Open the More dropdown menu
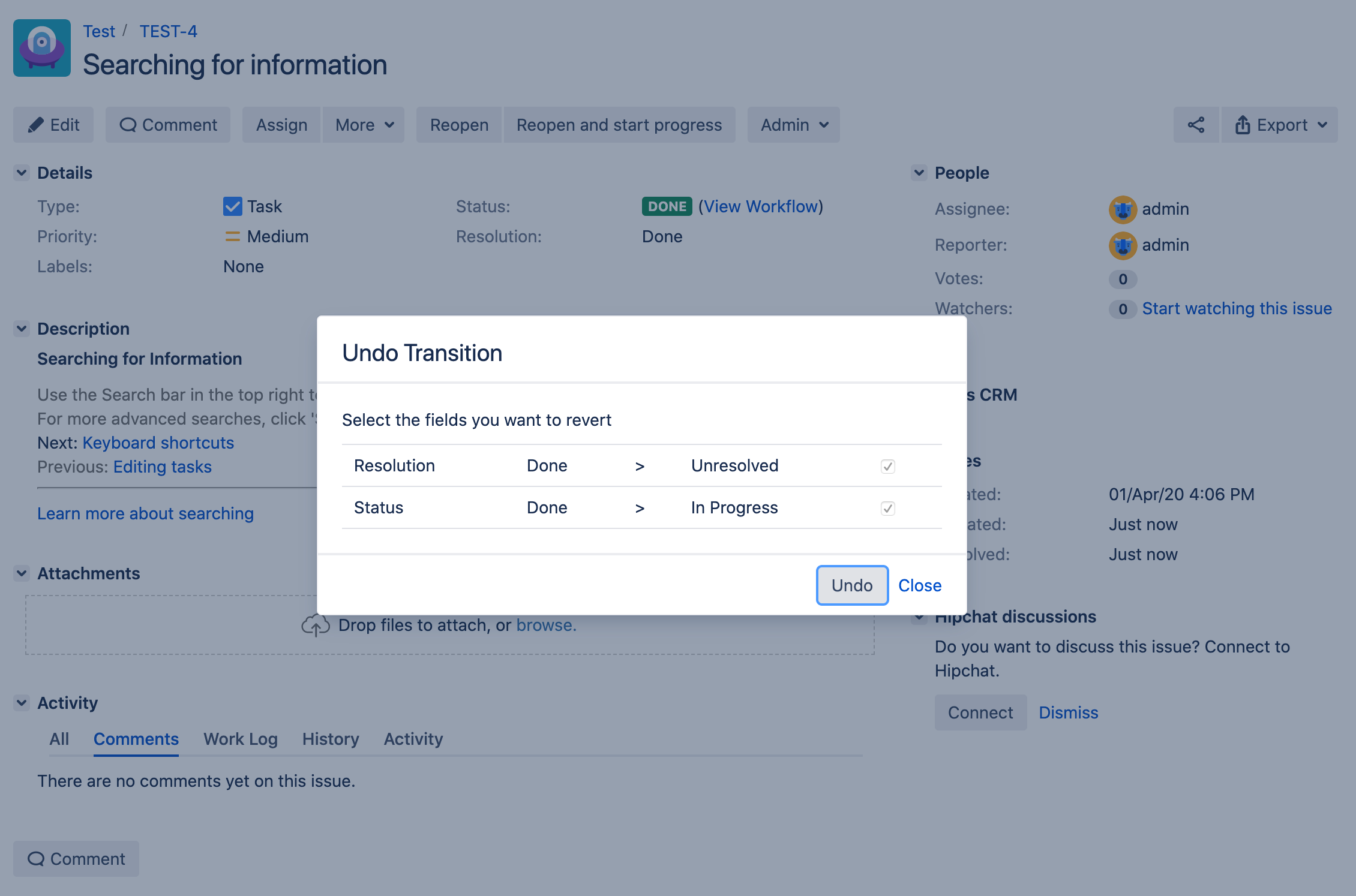The height and width of the screenshot is (896, 1356). [364, 125]
